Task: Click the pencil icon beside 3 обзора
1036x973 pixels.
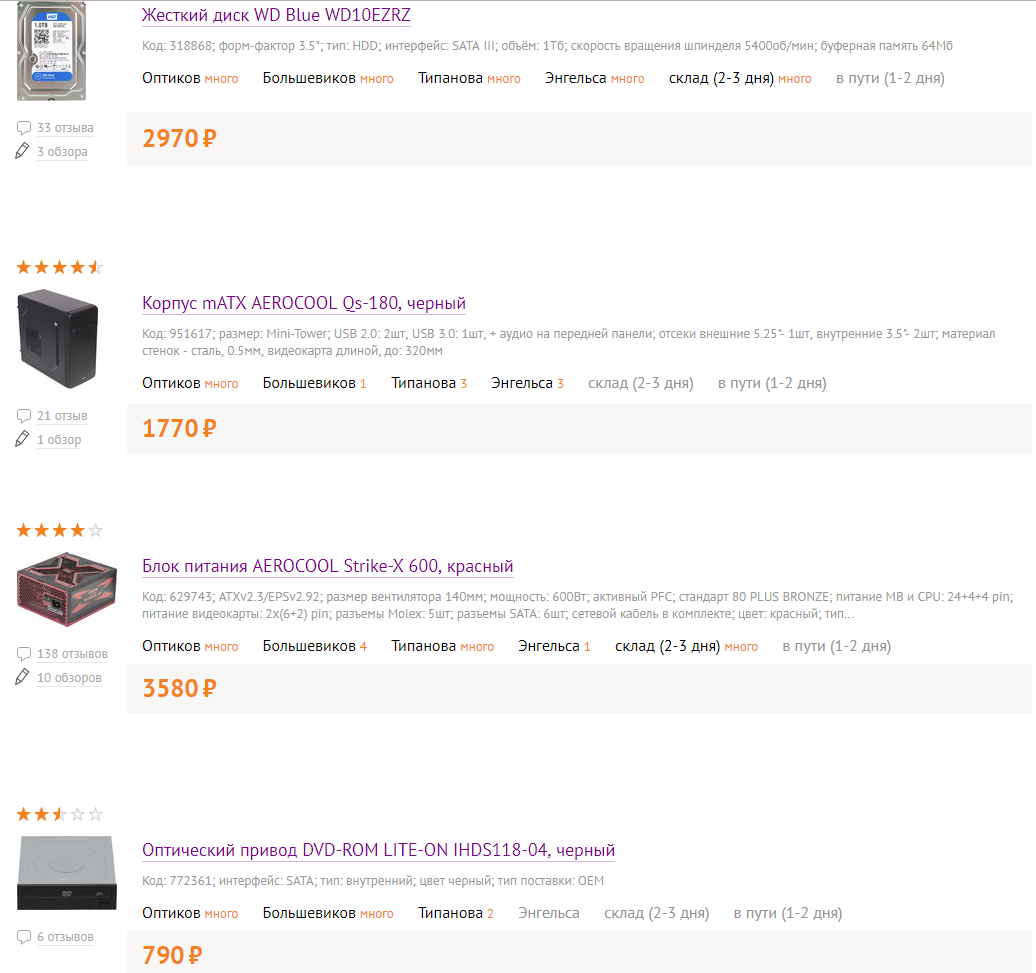Action: point(22,151)
